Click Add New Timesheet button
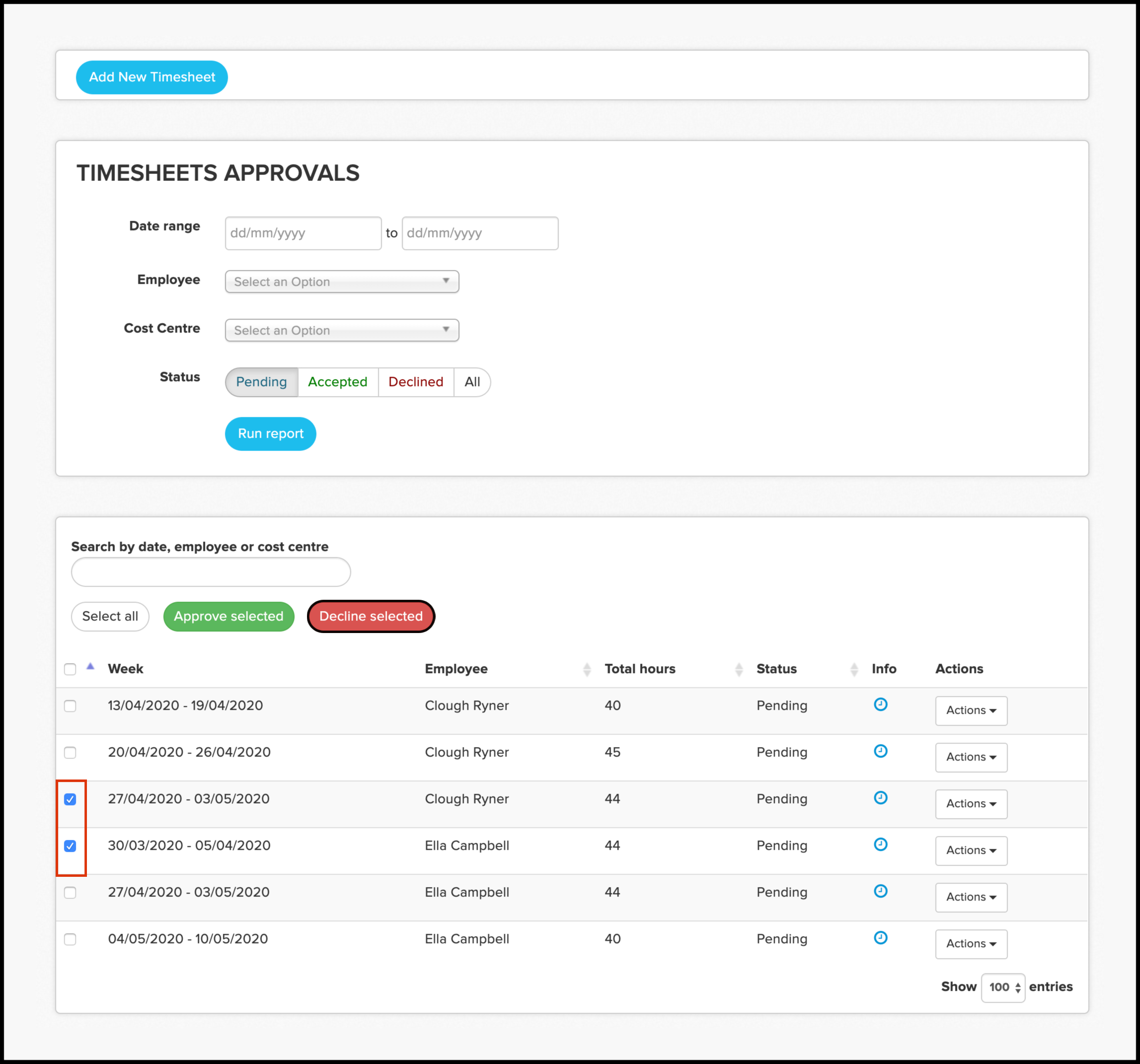This screenshot has width=1140, height=1064. [152, 77]
